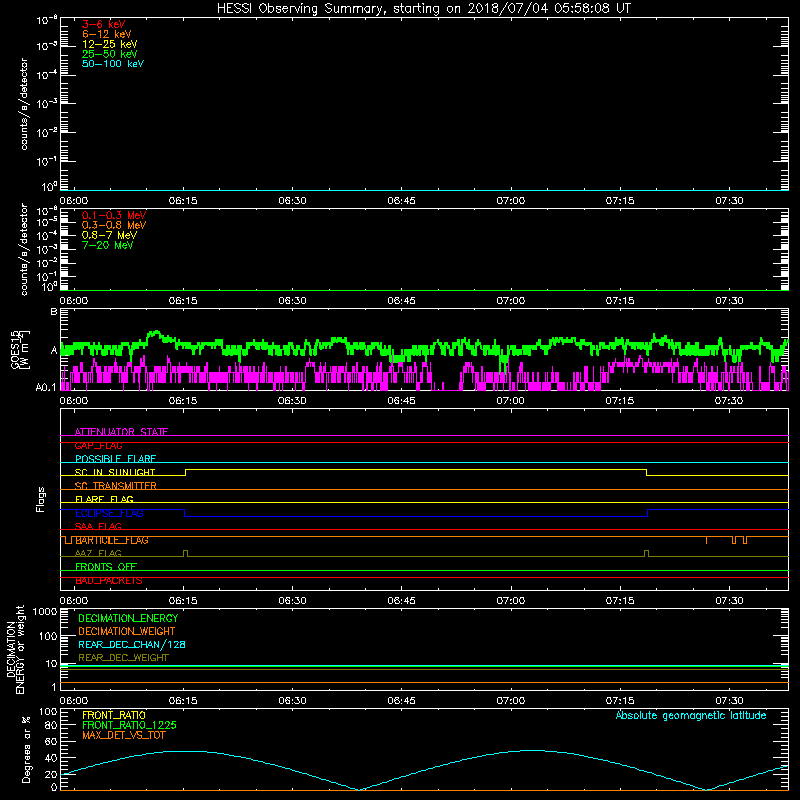Click the A0.1 tick label on GOES axis
The image size is (800, 800).
click(x=46, y=387)
